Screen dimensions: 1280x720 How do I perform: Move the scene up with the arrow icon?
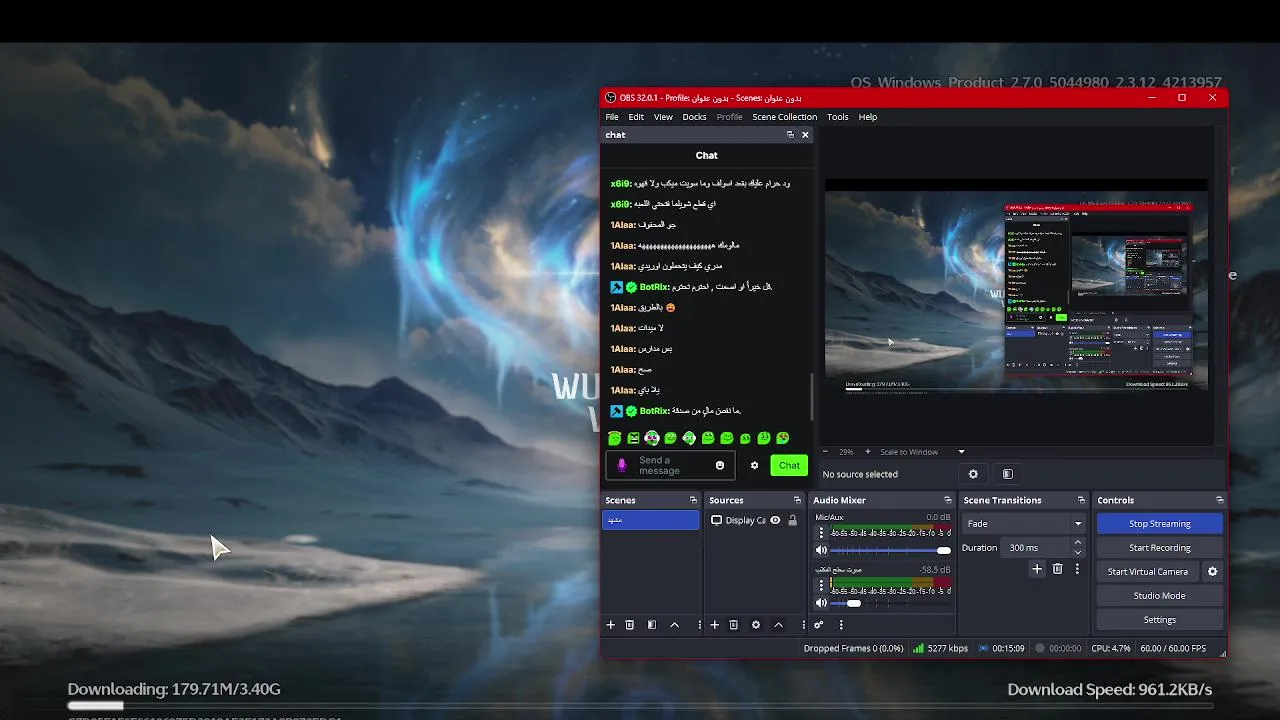[x=674, y=625]
